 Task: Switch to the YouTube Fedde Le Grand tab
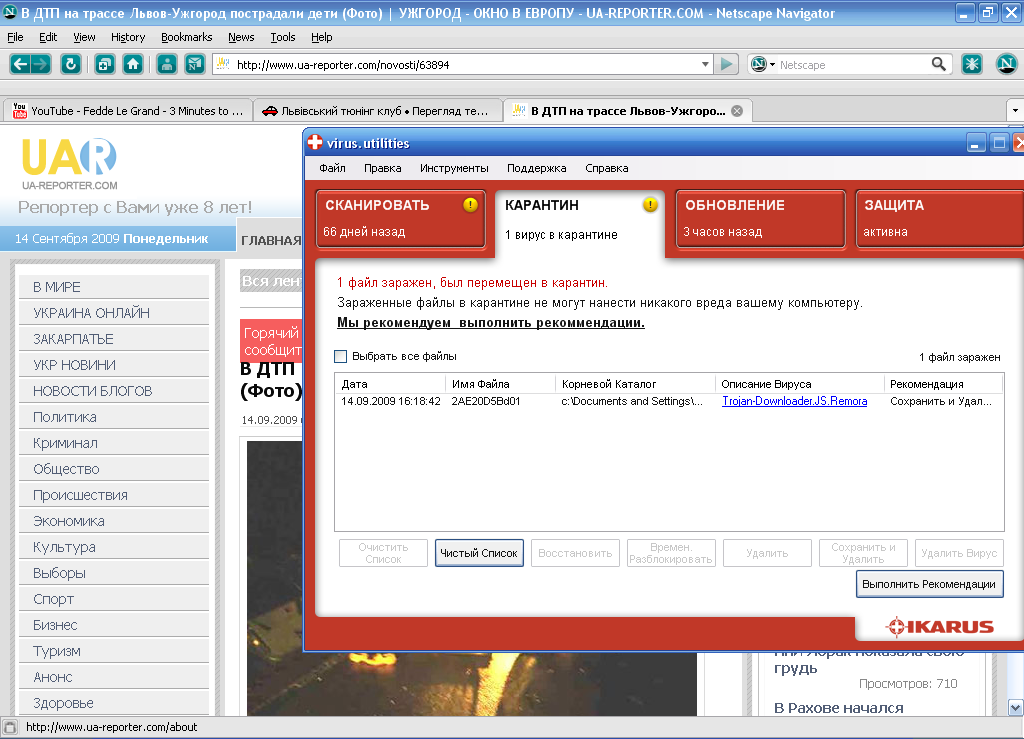click(x=128, y=111)
